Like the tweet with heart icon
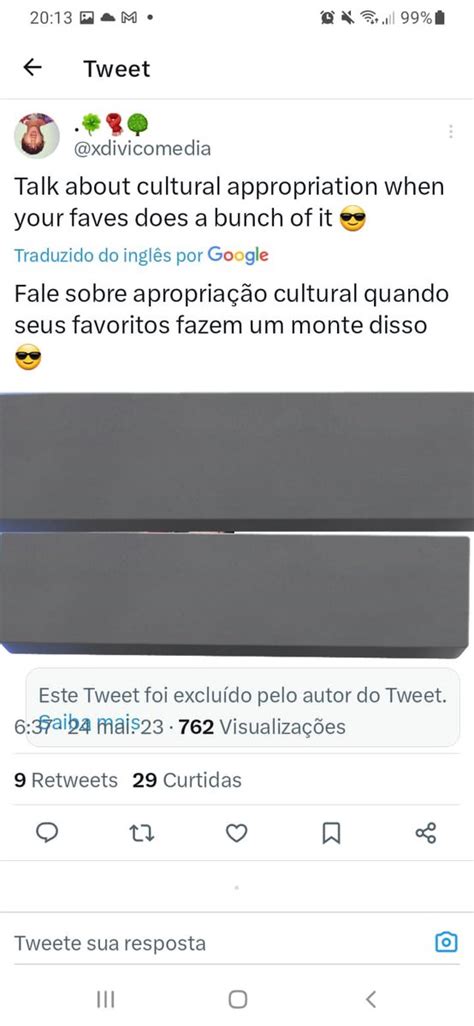This screenshot has width=474, height=1026. (236, 832)
